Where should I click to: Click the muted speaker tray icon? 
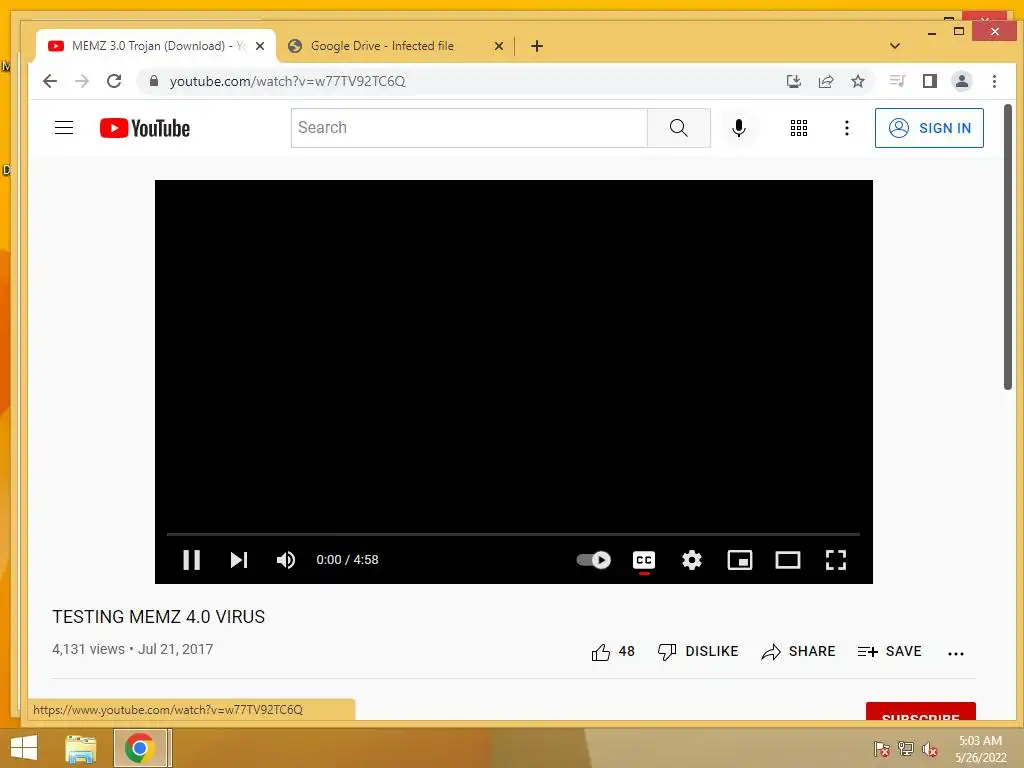point(930,749)
